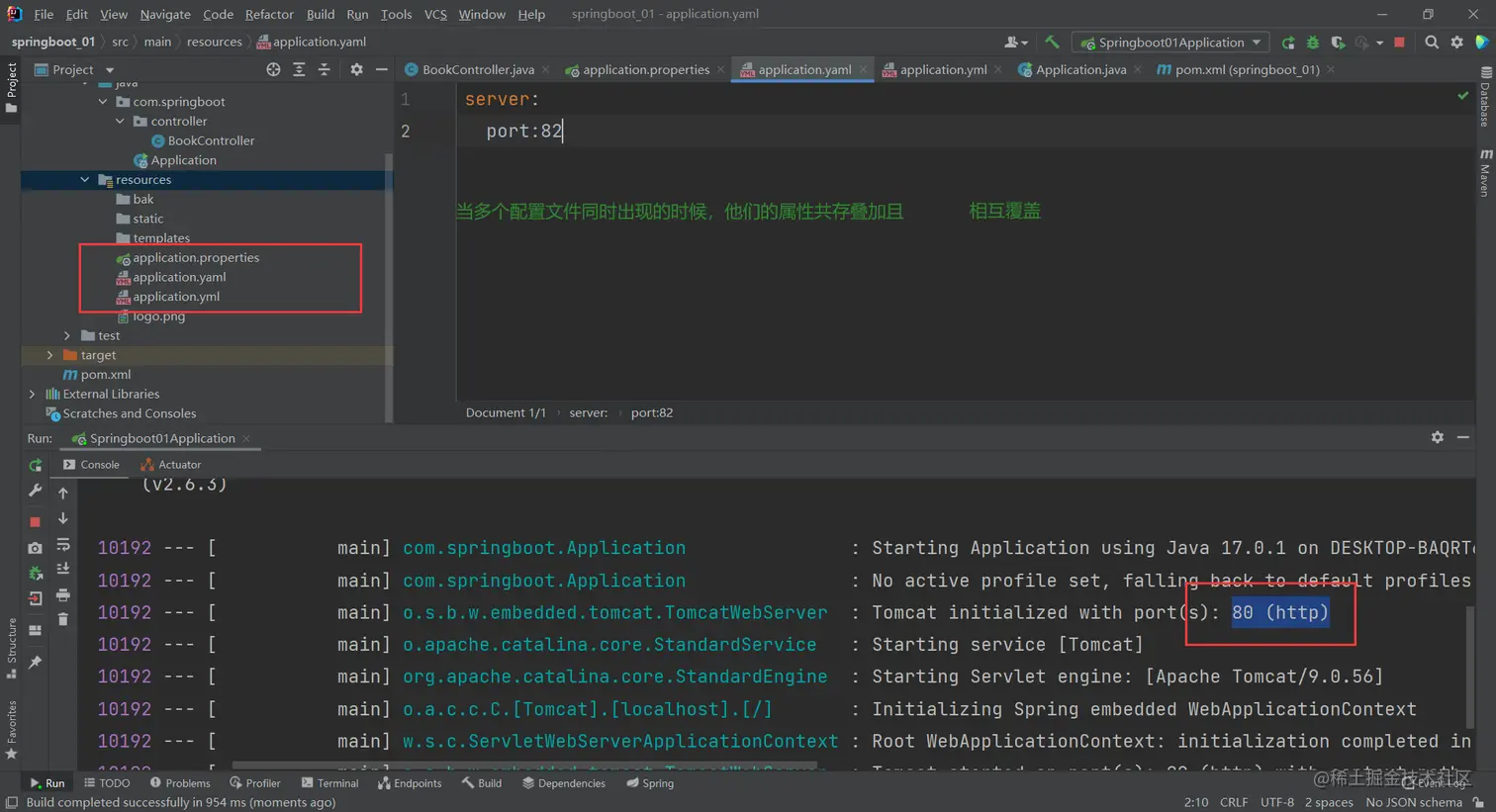This screenshot has height=812, width=1496.
Task: Pin the Run tab
Action: click(x=35, y=662)
